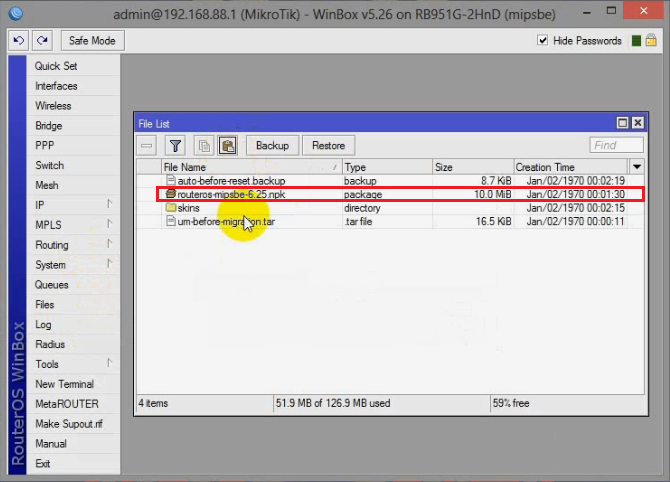Image resolution: width=670 pixels, height=482 pixels.
Task: Open the column selector dropdown arrow
Action: tap(637, 167)
